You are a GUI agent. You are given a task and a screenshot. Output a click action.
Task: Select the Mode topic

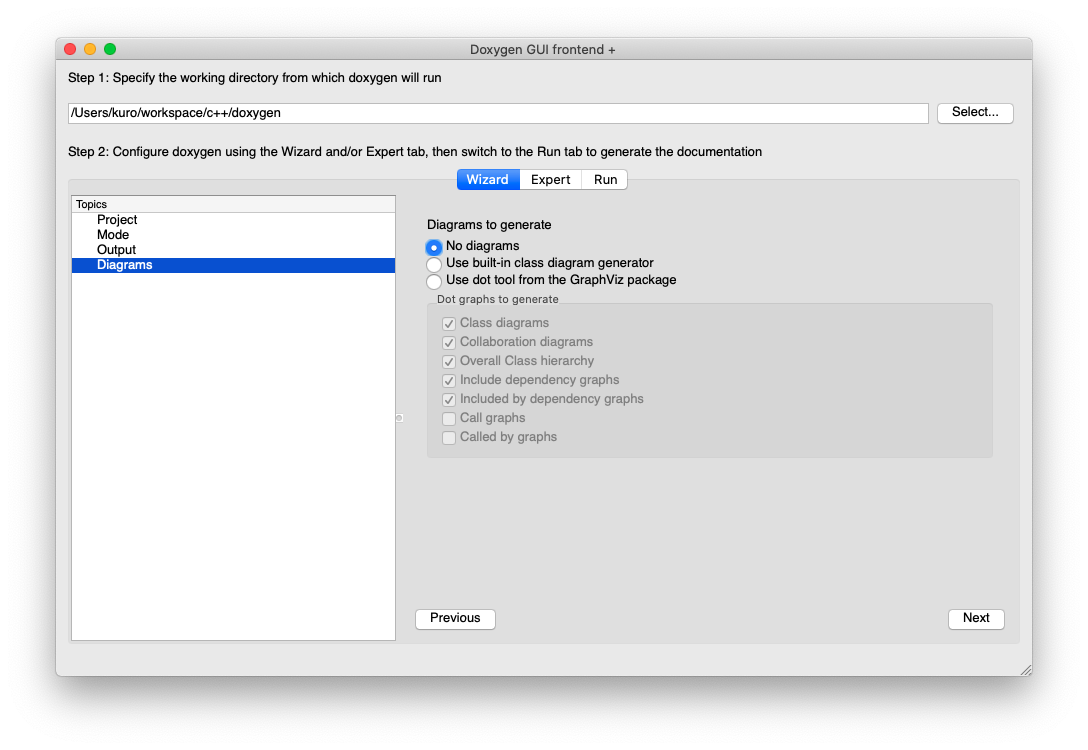pyautogui.click(x=233, y=235)
